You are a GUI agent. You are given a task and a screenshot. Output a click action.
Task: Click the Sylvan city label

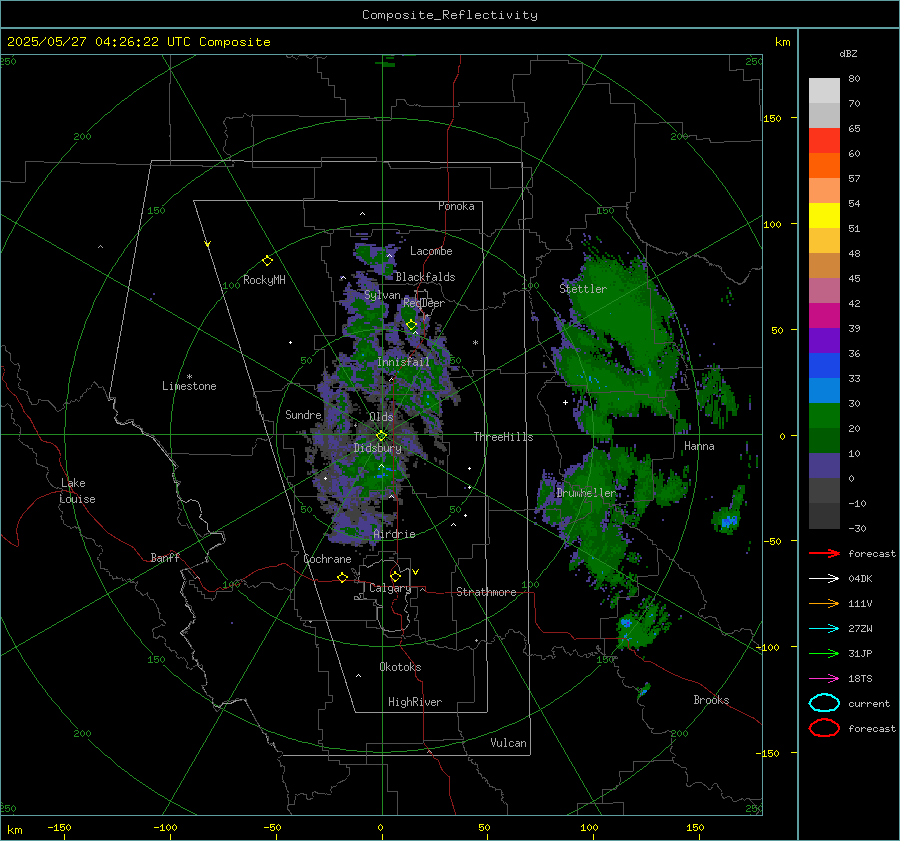382,295
